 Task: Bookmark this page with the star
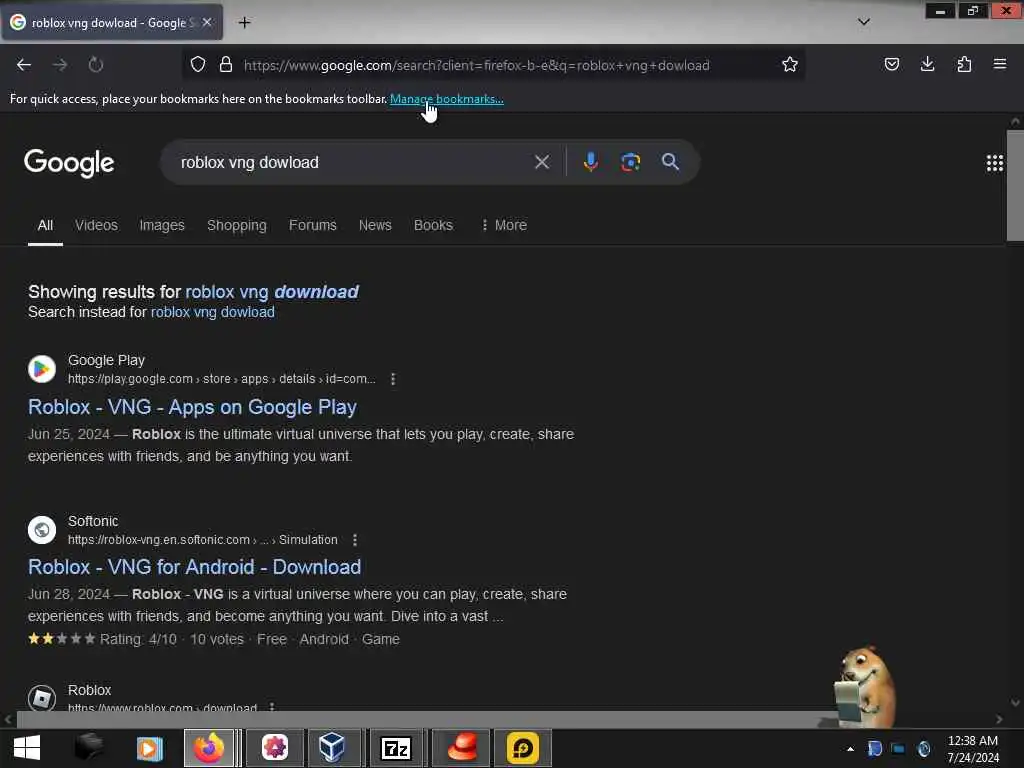point(790,64)
